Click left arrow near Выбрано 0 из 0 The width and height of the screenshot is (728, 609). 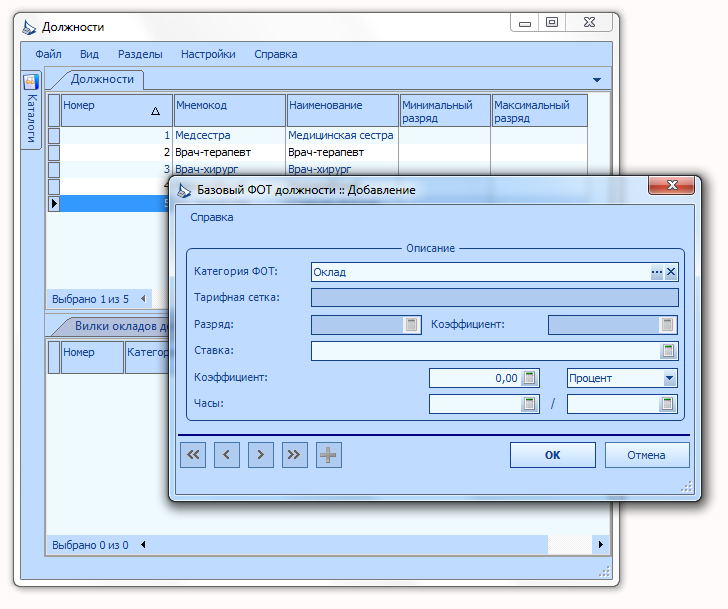tap(143, 544)
